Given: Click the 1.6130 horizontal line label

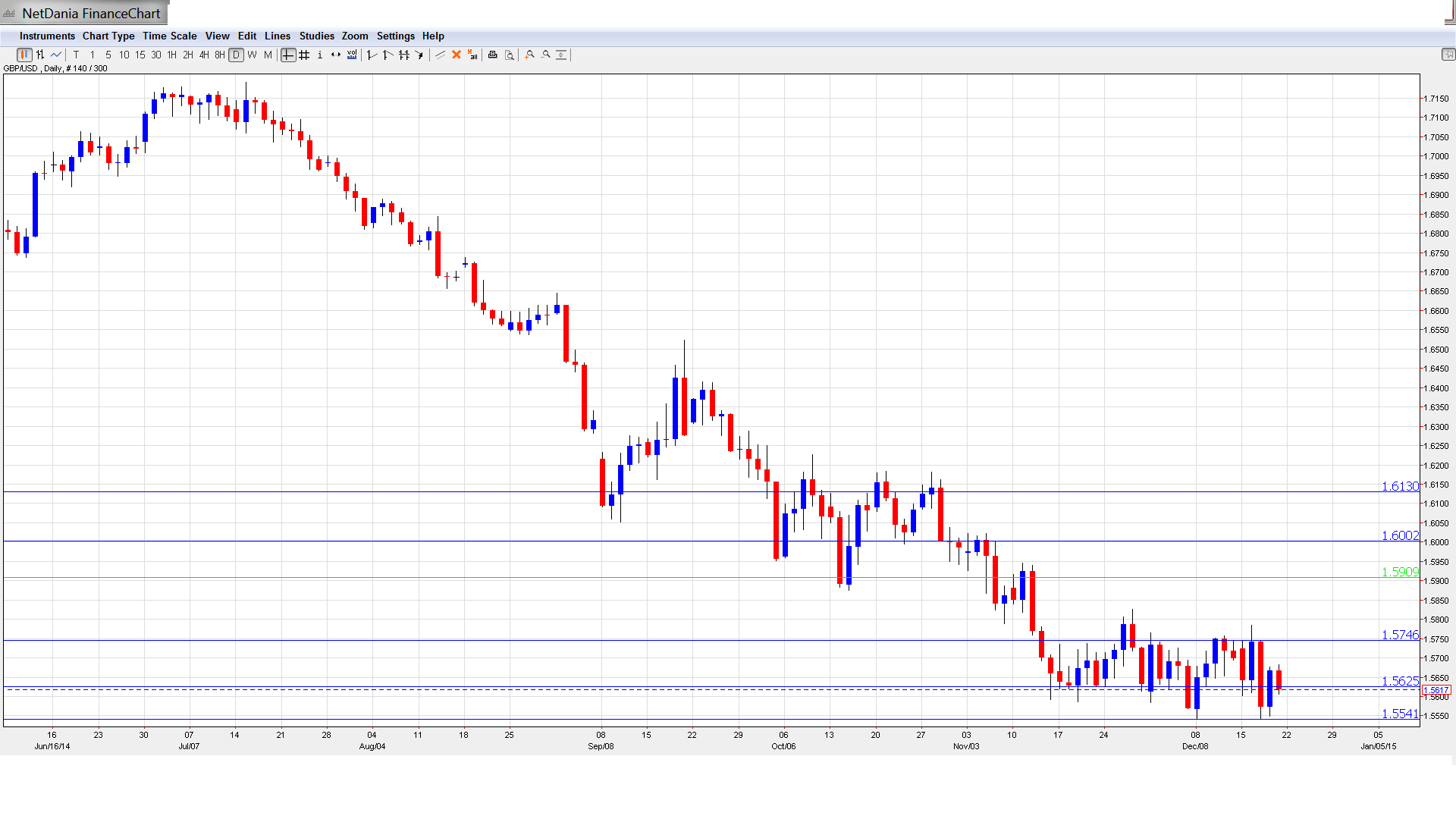Looking at the screenshot, I should click(1399, 486).
